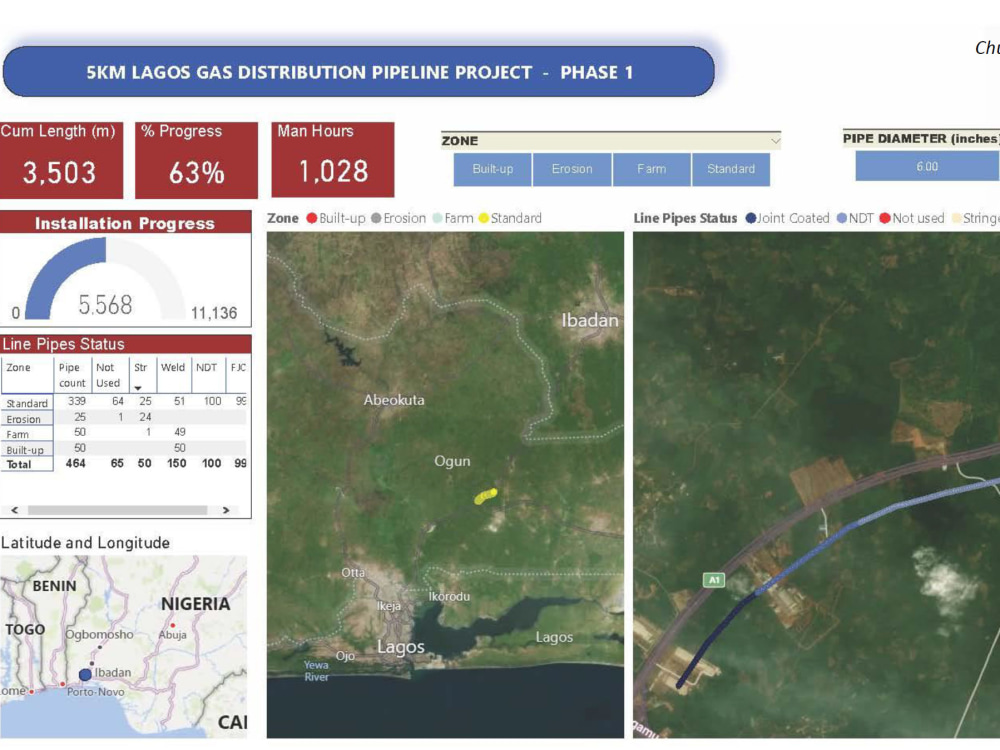Image resolution: width=1000 pixels, height=750 pixels.
Task: Select the Farm row in table
Action: pyautogui.click(x=124, y=433)
